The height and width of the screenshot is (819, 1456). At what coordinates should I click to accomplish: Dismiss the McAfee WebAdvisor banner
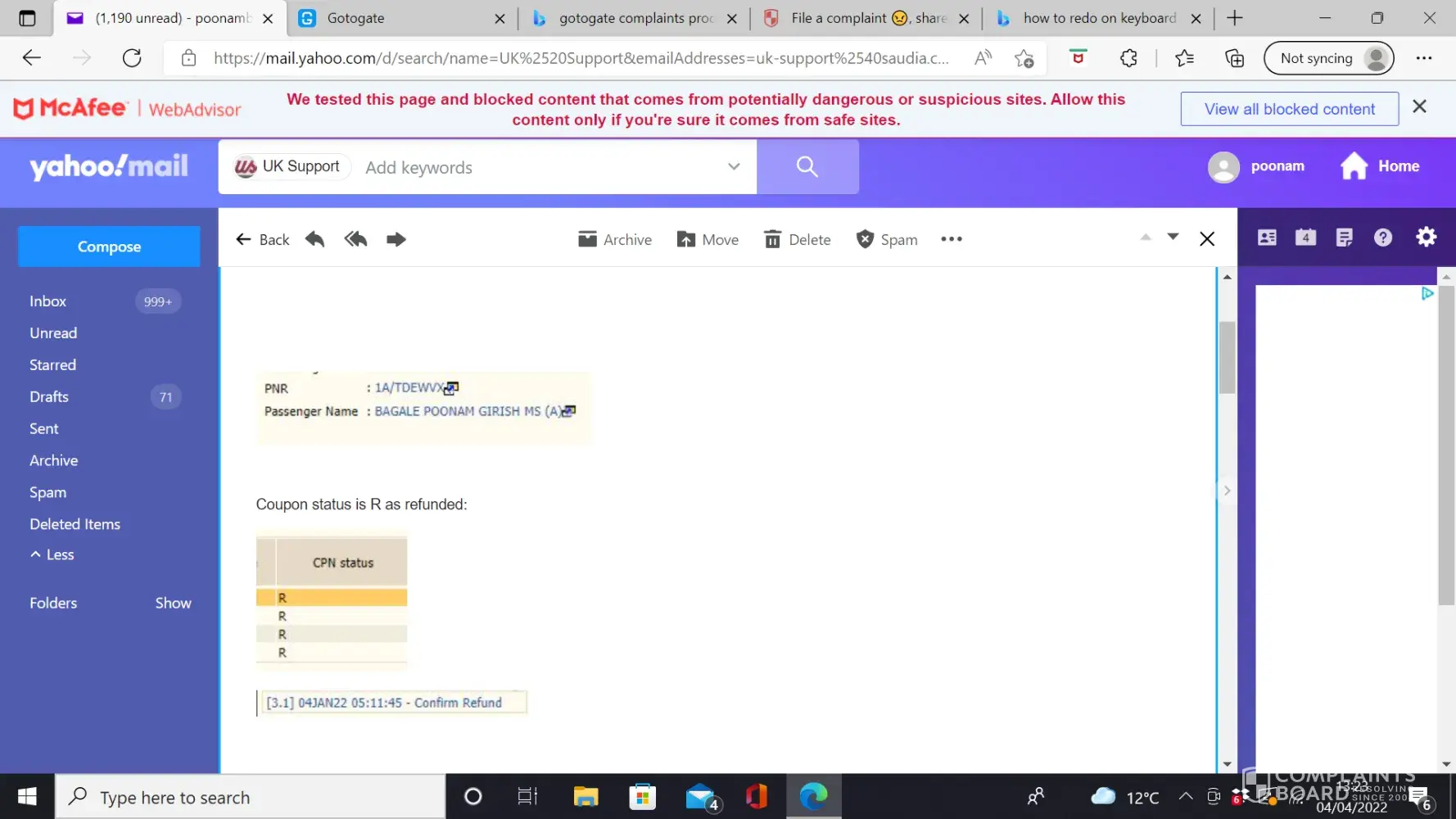1420,106
